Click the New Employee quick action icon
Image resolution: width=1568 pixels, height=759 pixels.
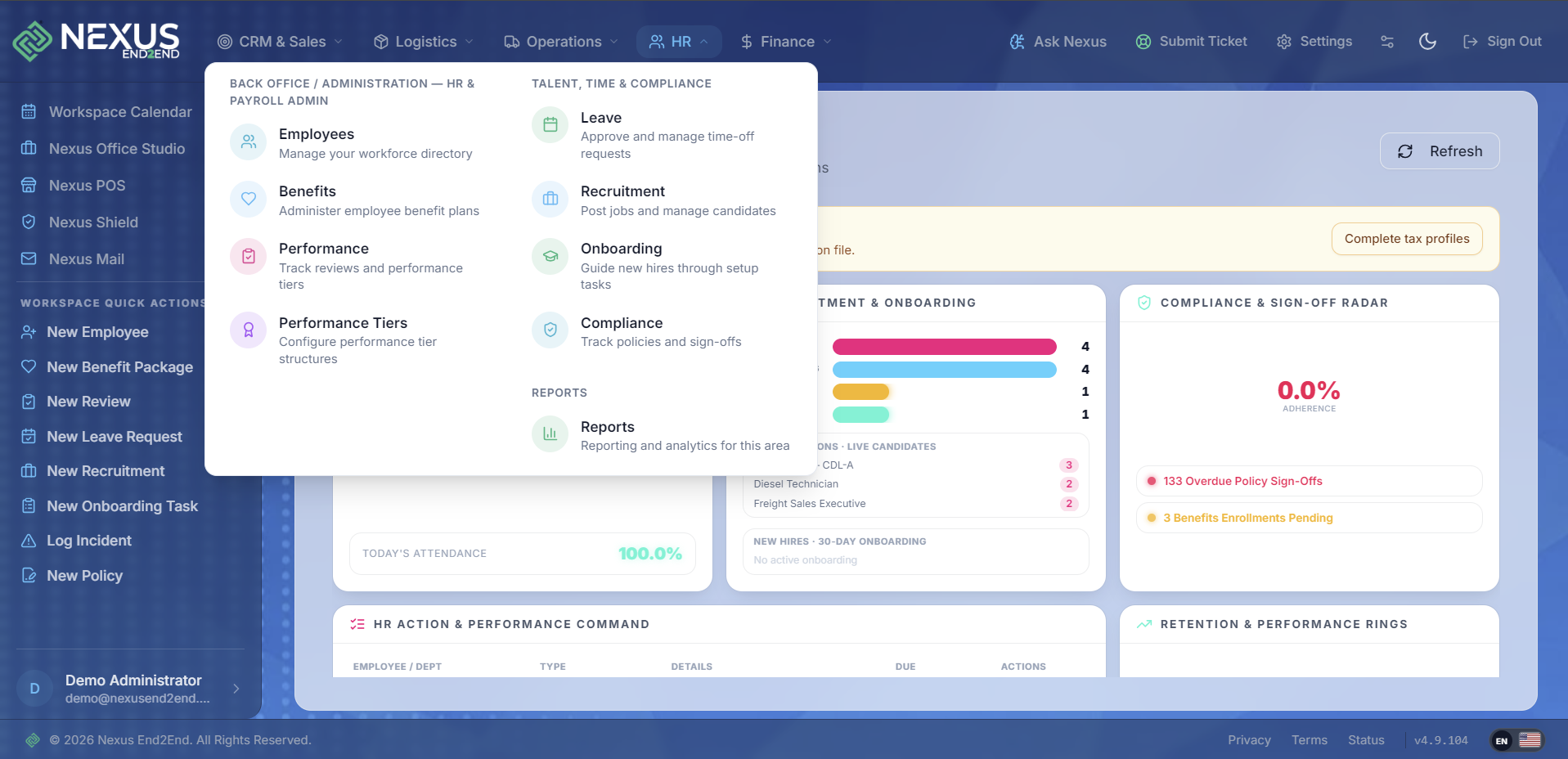29,332
